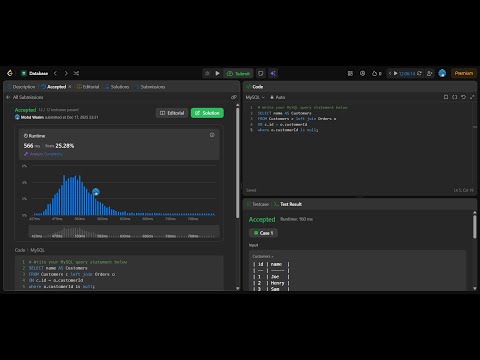
Task: Click the format code braces icon
Action: [455, 97]
